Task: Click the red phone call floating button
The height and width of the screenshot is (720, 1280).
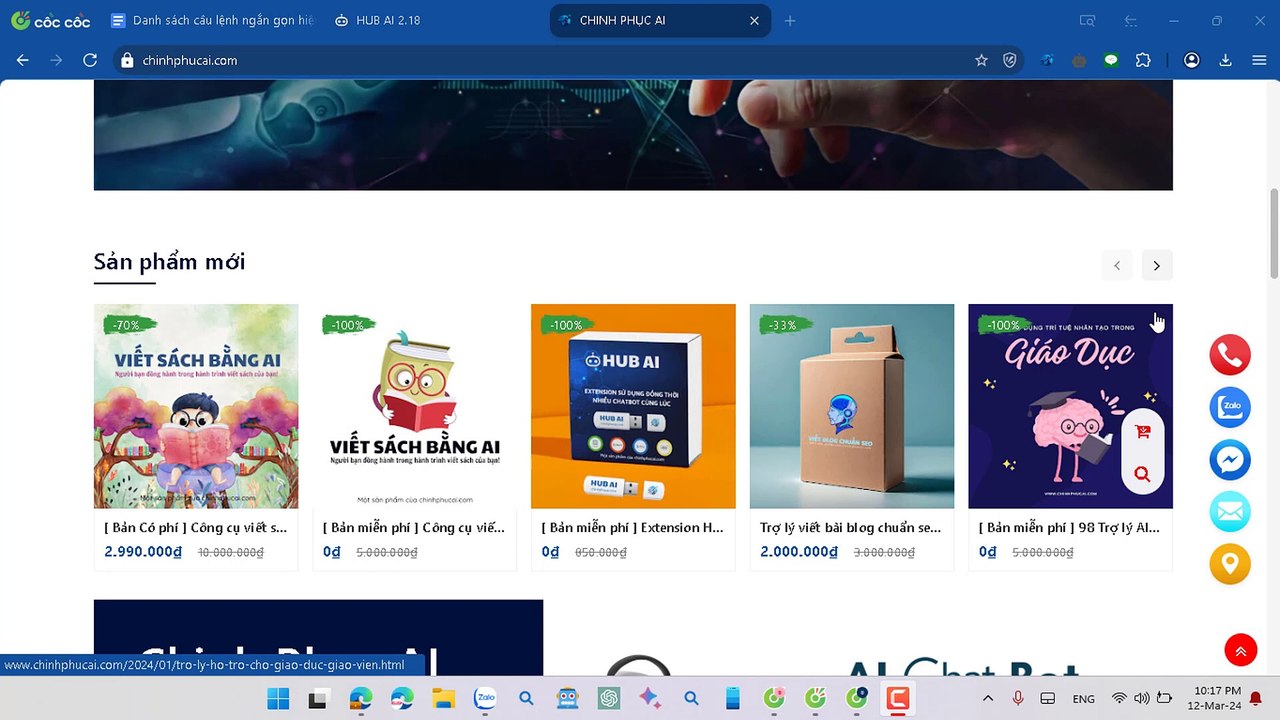Action: pos(1230,355)
